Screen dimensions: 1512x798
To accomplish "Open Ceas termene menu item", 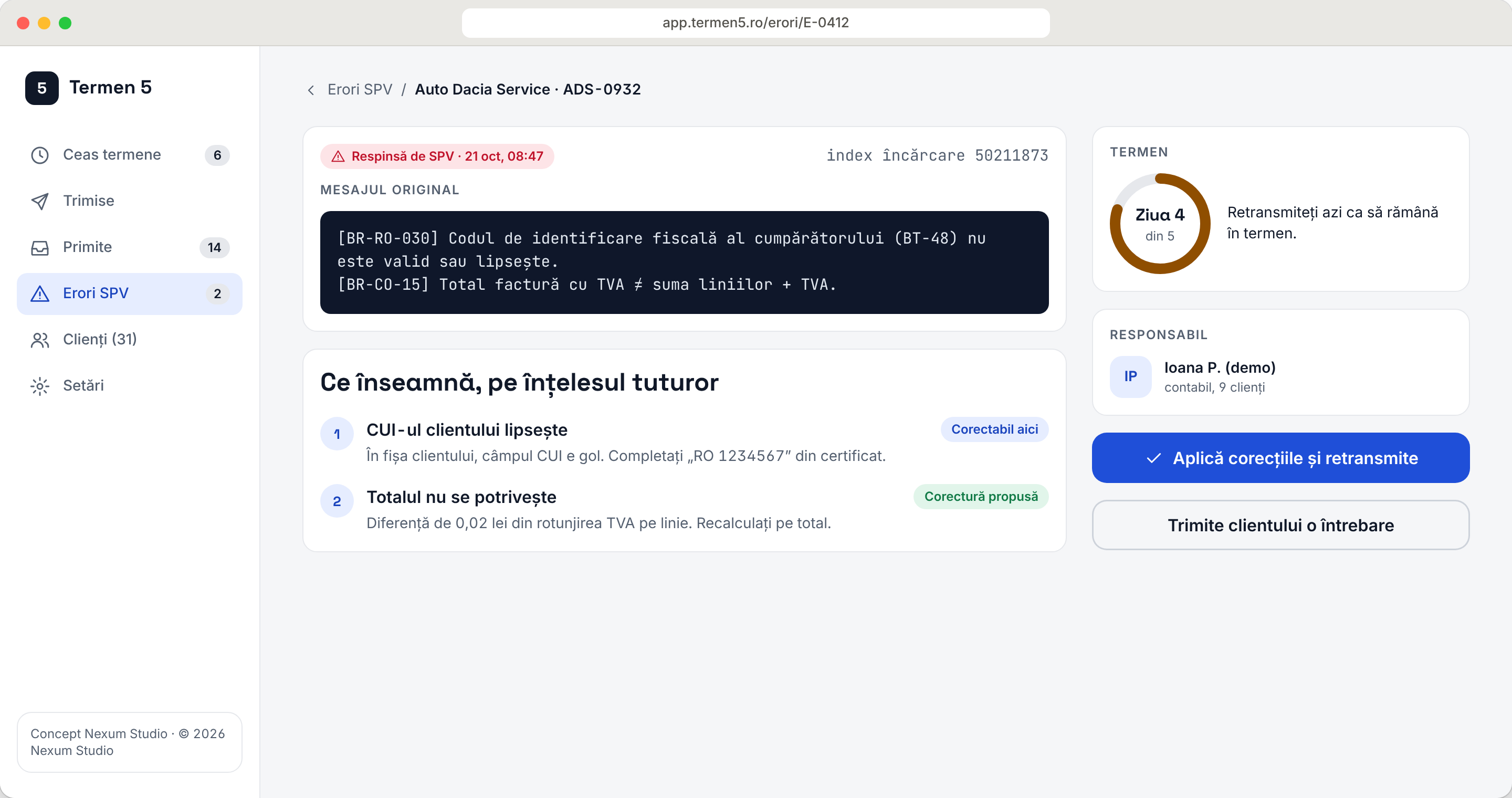I will [x=130, y=155].
